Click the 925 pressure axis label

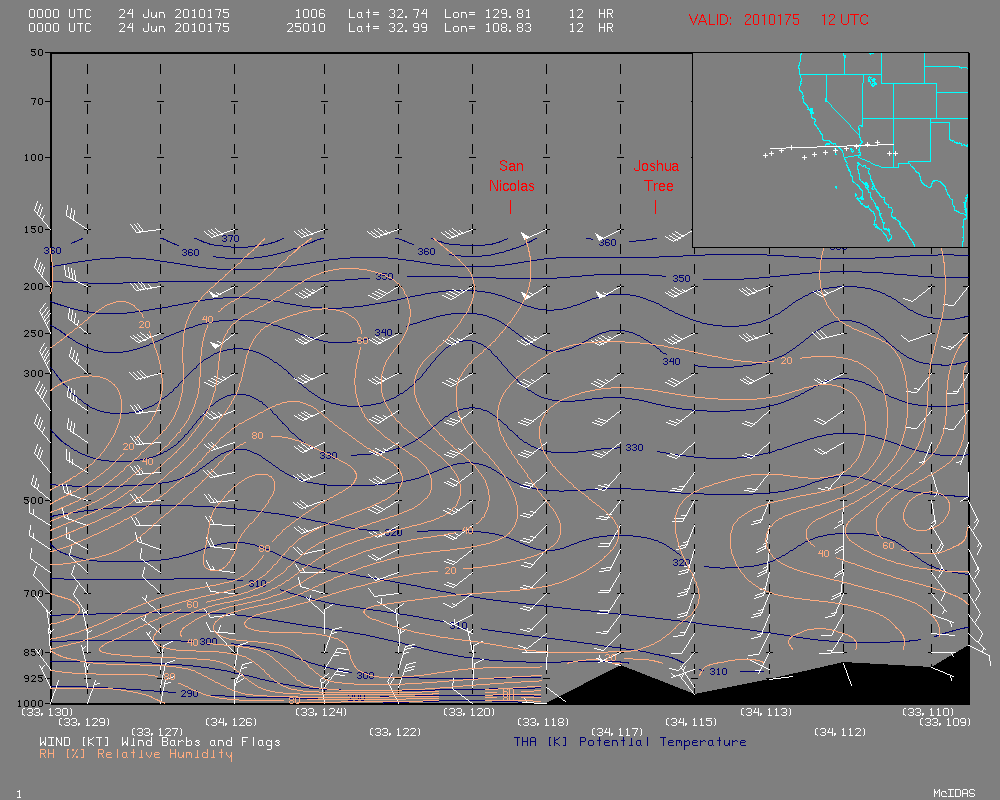pyautogui.click(x=34, y=678)
